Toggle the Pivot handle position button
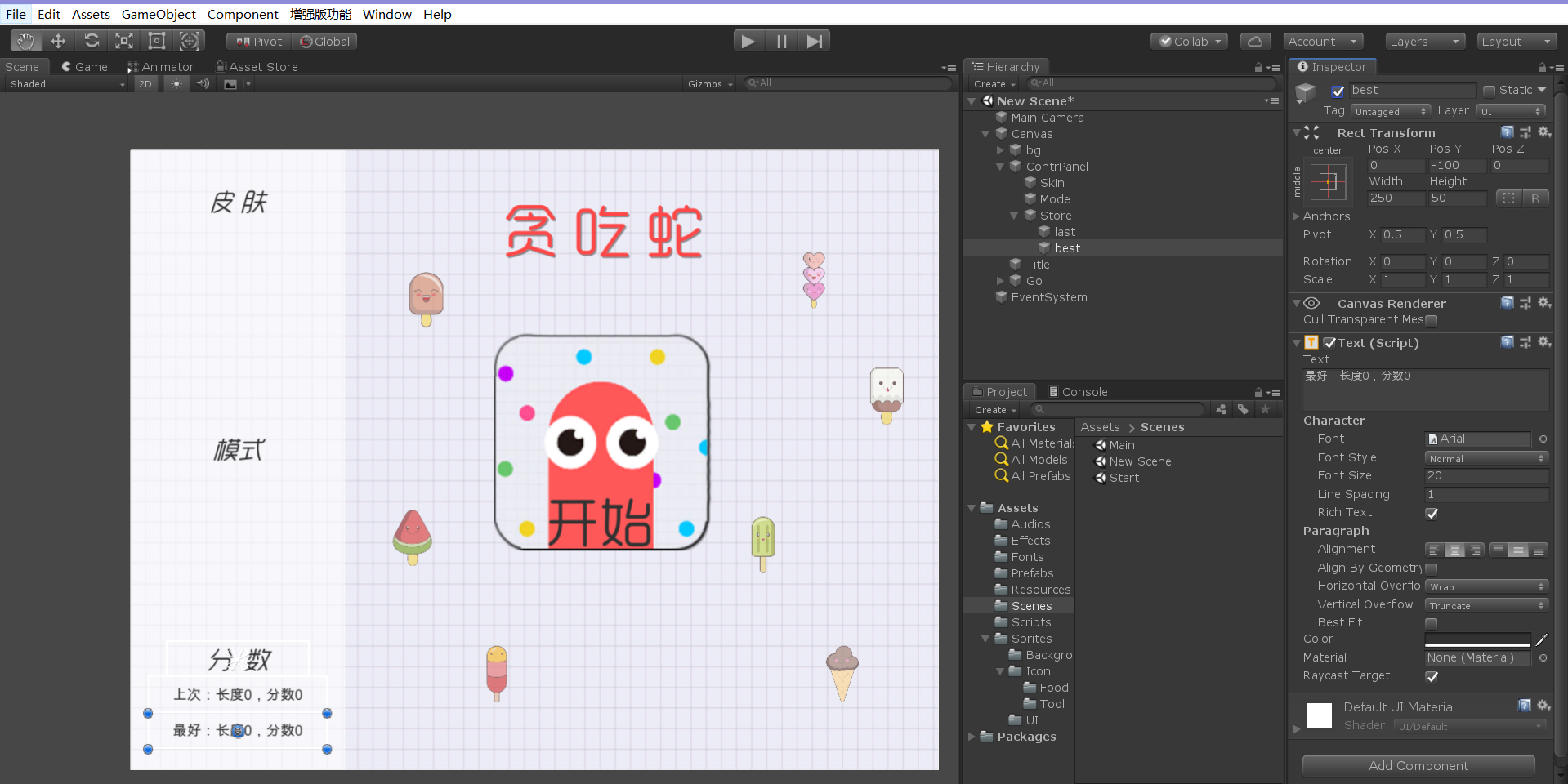The width and height of the screenshot is (1568, 784). pyautogui.click(x=258, y=41)
